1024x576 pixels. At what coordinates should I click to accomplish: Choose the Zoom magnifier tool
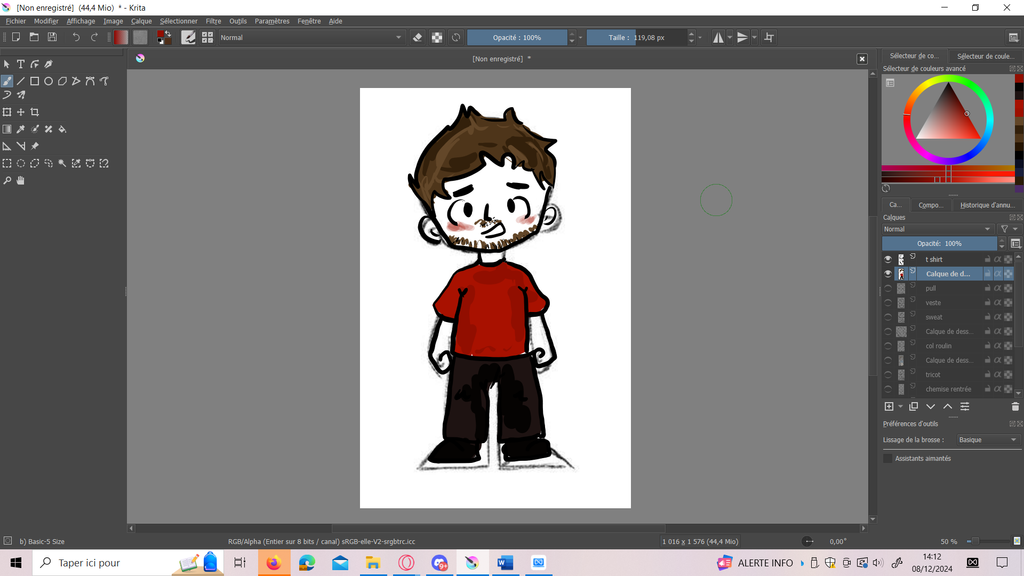pos(7,181)
